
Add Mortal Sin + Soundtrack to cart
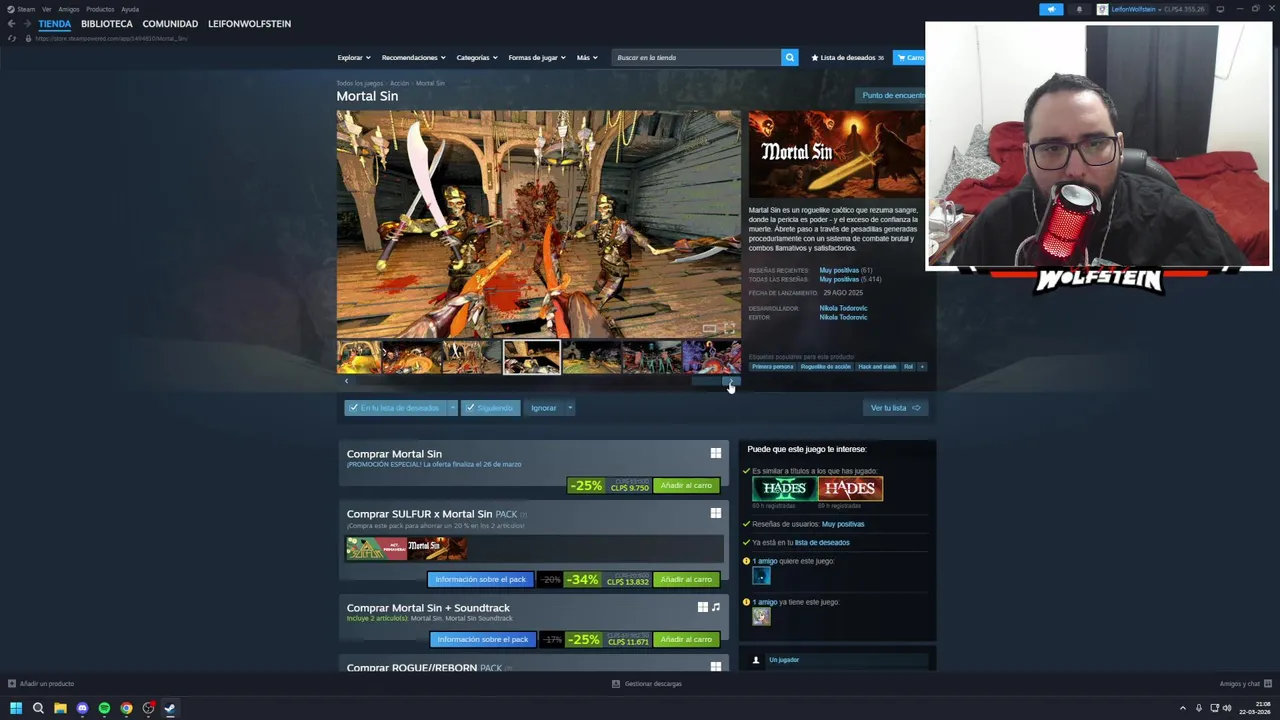tap(686, 640)
